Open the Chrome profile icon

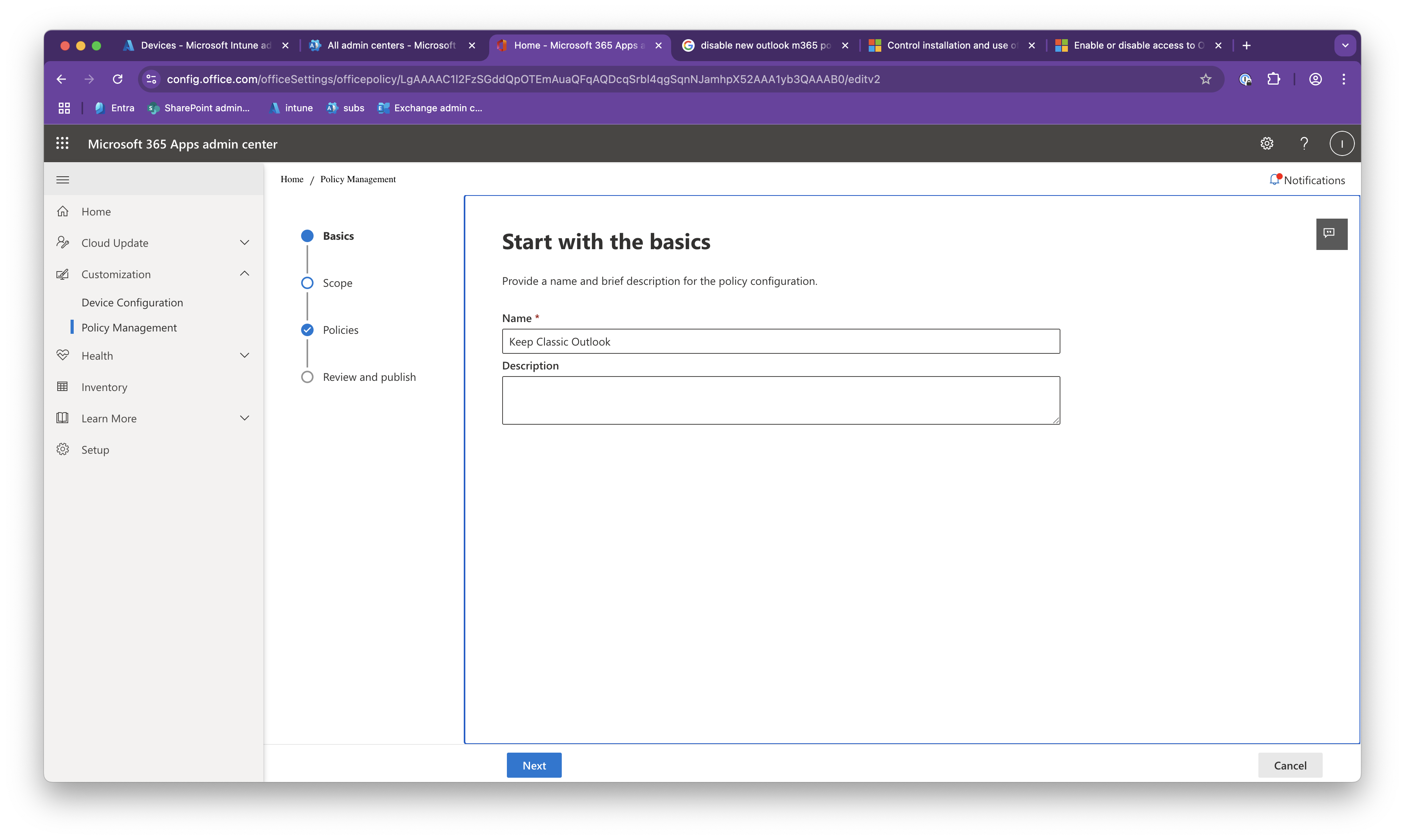[1316, 79]
